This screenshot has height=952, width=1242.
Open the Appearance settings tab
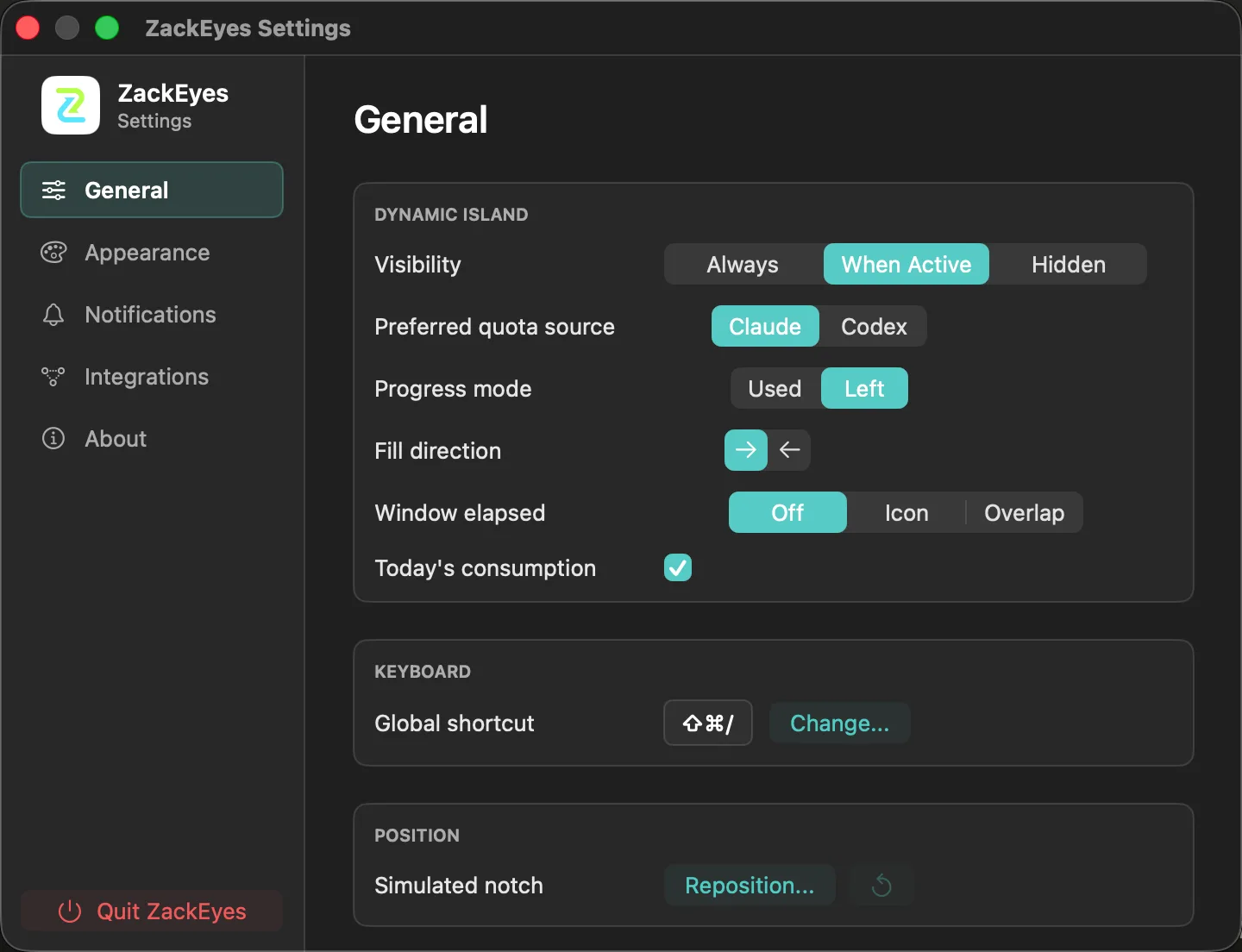[152, 253]
